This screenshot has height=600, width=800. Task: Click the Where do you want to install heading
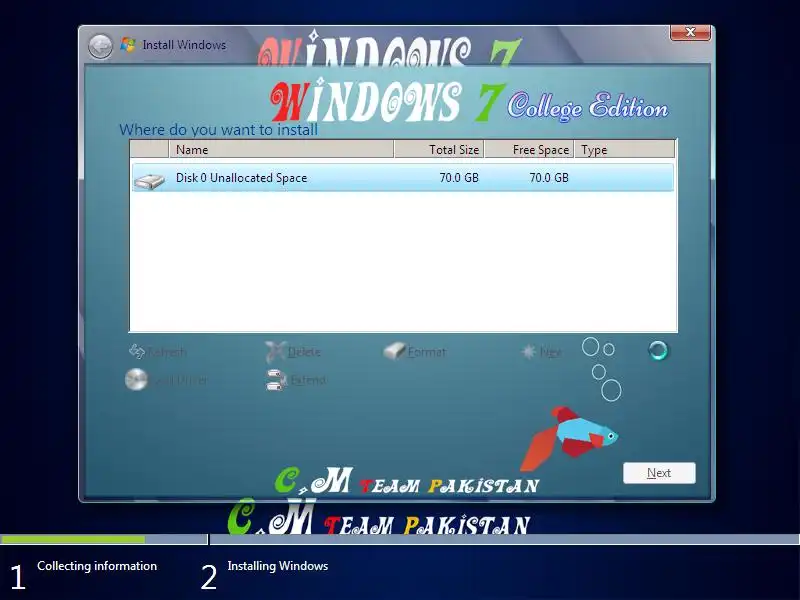click(x=218, y=130)
